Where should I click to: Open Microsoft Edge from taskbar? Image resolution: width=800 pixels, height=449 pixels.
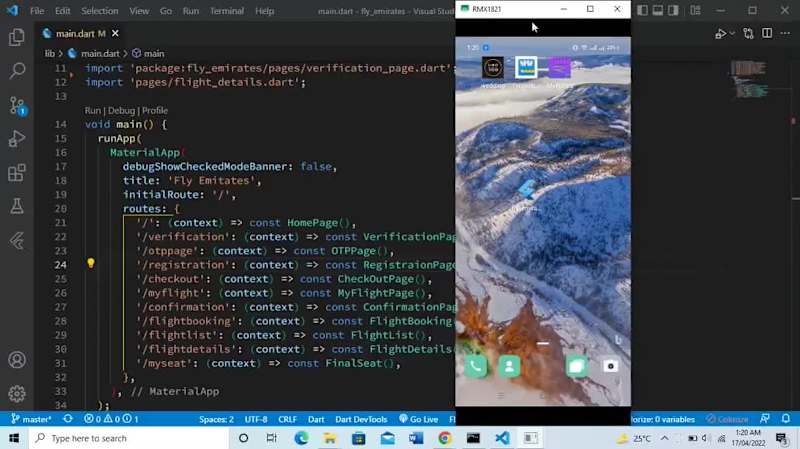pos(301,438)
